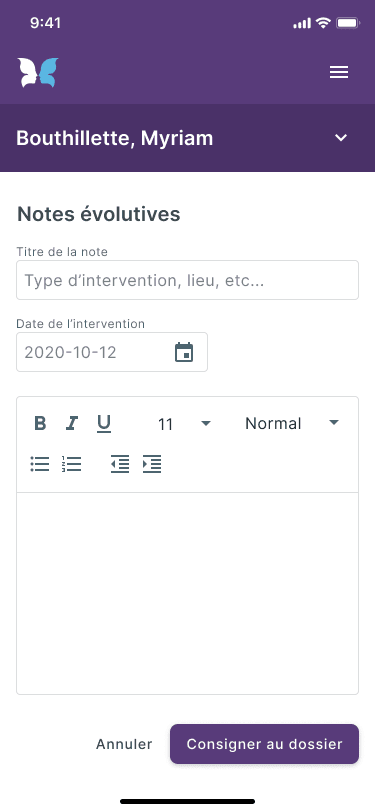Image resolution: width=375 pixels, height=812 pixels.
Task: Insert a bulleted list
Action: 40,464
